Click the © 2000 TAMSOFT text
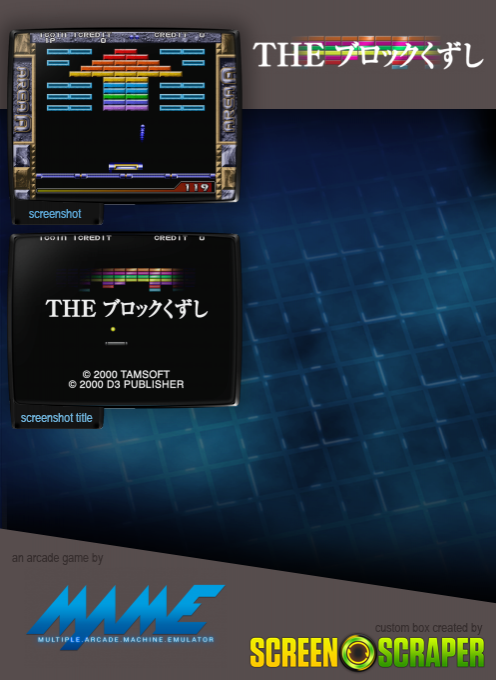The width and height of the screenshot is (496, 680). 126,374
